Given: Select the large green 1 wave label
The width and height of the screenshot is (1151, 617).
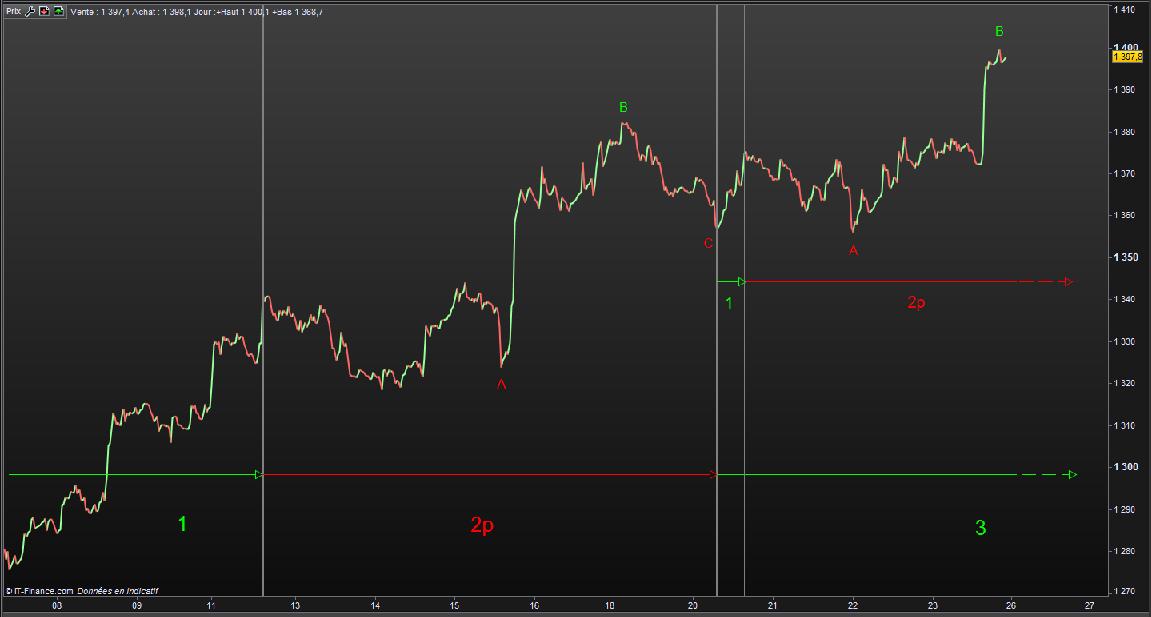Looking at the screenshot, I should pos(182,524).
